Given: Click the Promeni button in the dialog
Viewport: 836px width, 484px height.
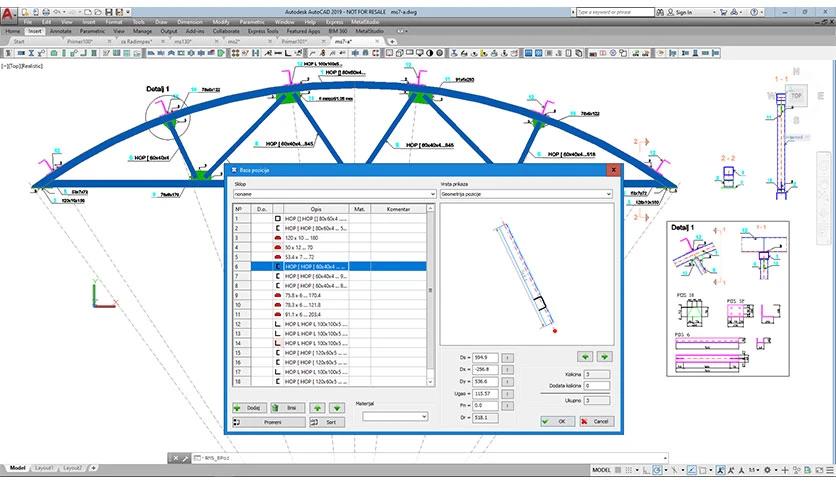Looking at the screenshot, I should [269, 422].
